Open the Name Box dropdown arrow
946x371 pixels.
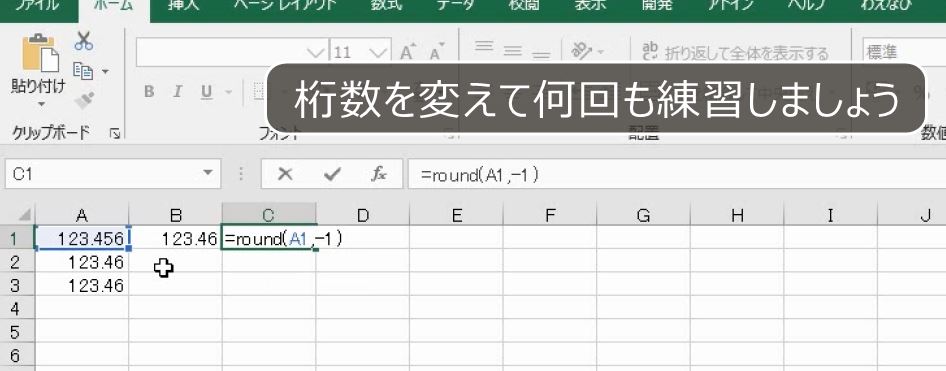point(208,174)
